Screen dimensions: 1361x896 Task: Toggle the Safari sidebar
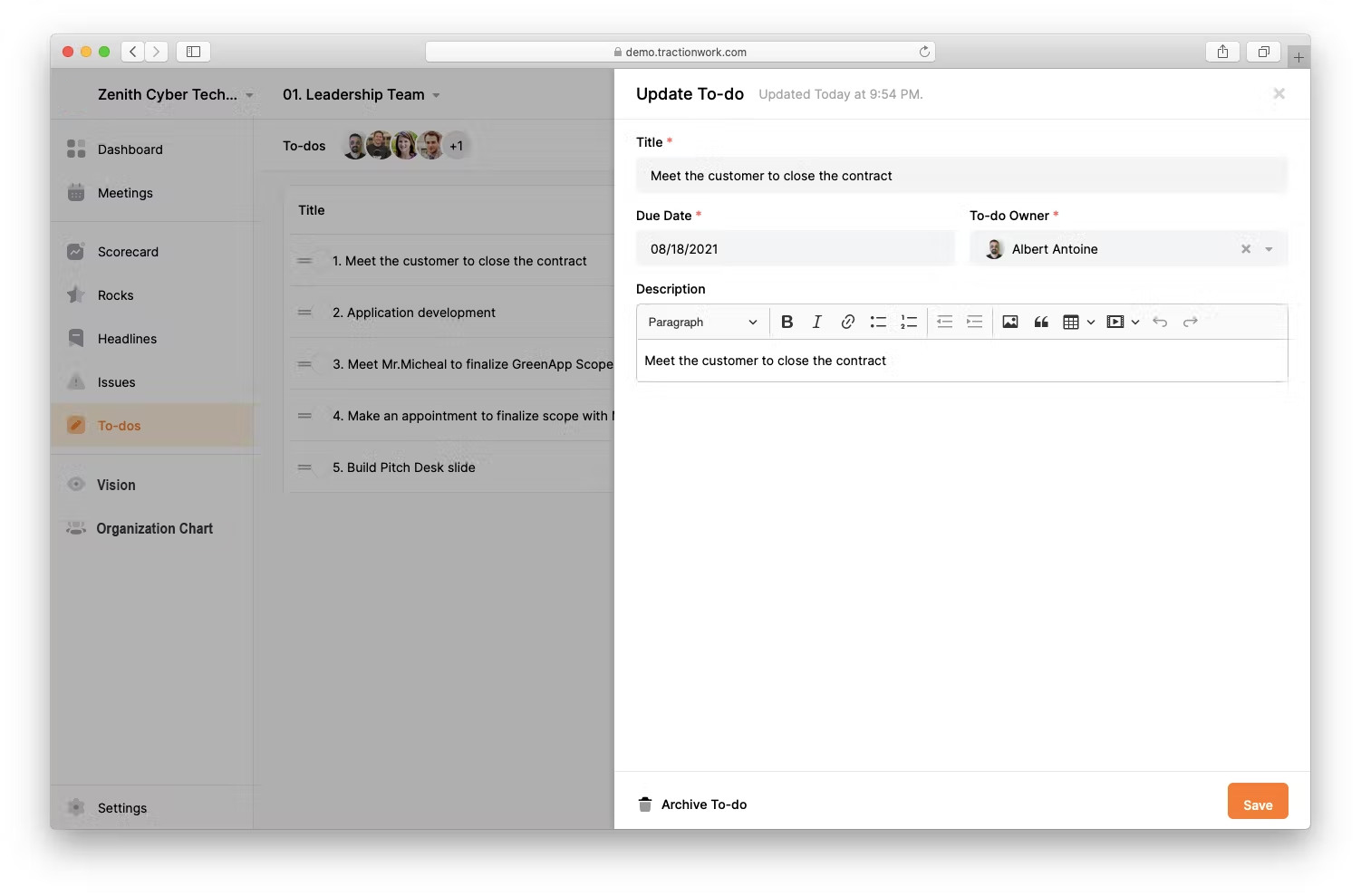pyautogui.click(x=193, y=52)
